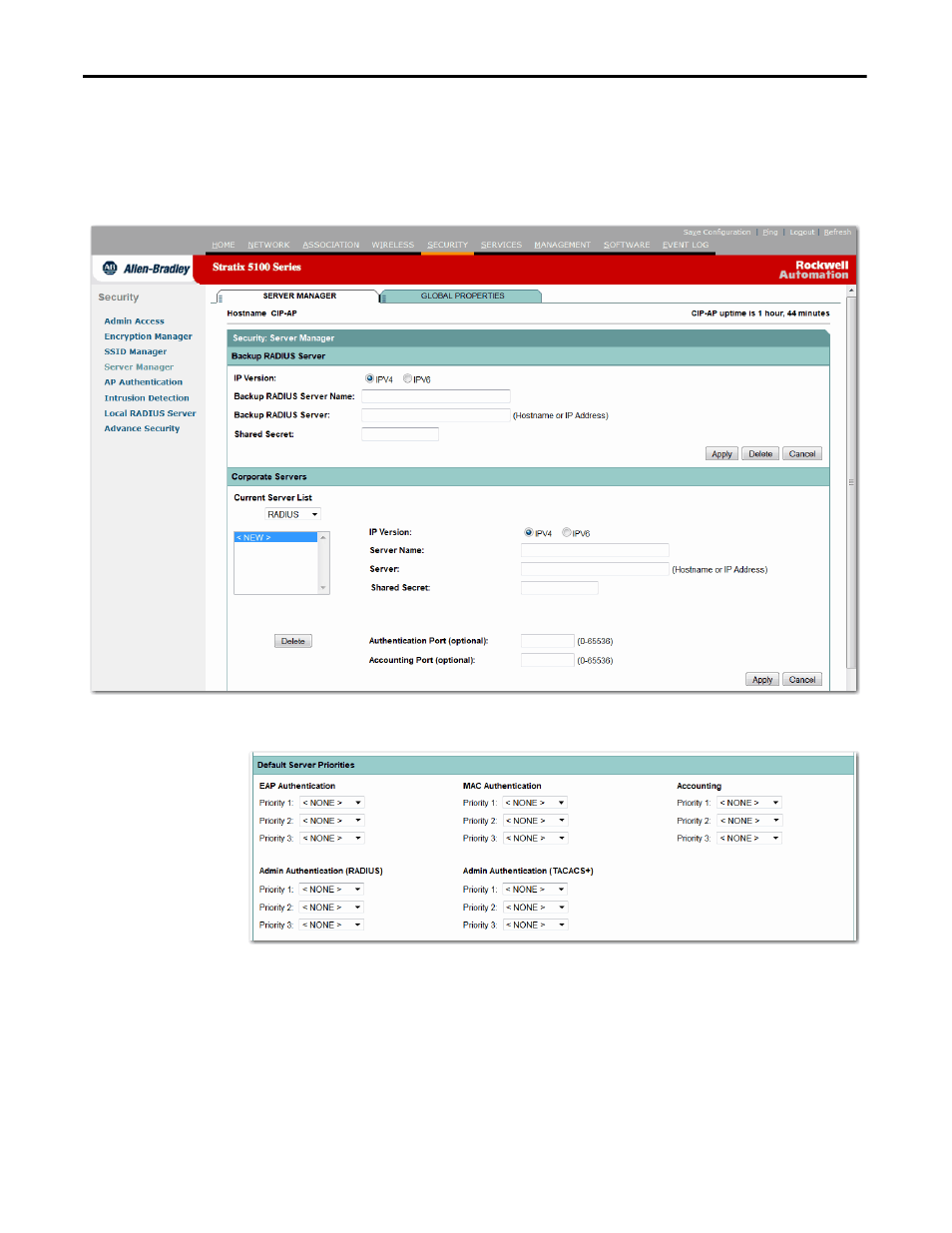
Task: Open Intrusion Detection in sidebar
Action: (146, 398)
